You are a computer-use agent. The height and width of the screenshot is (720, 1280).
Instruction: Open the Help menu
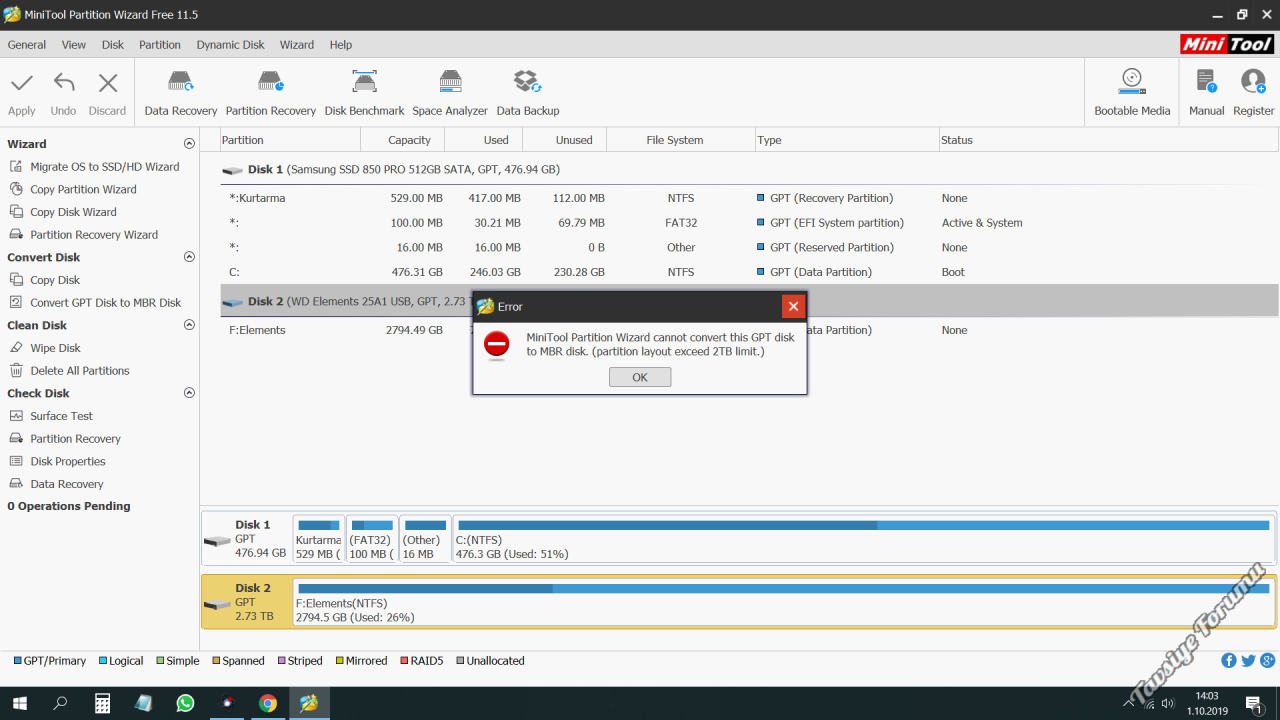click(341, 45)
